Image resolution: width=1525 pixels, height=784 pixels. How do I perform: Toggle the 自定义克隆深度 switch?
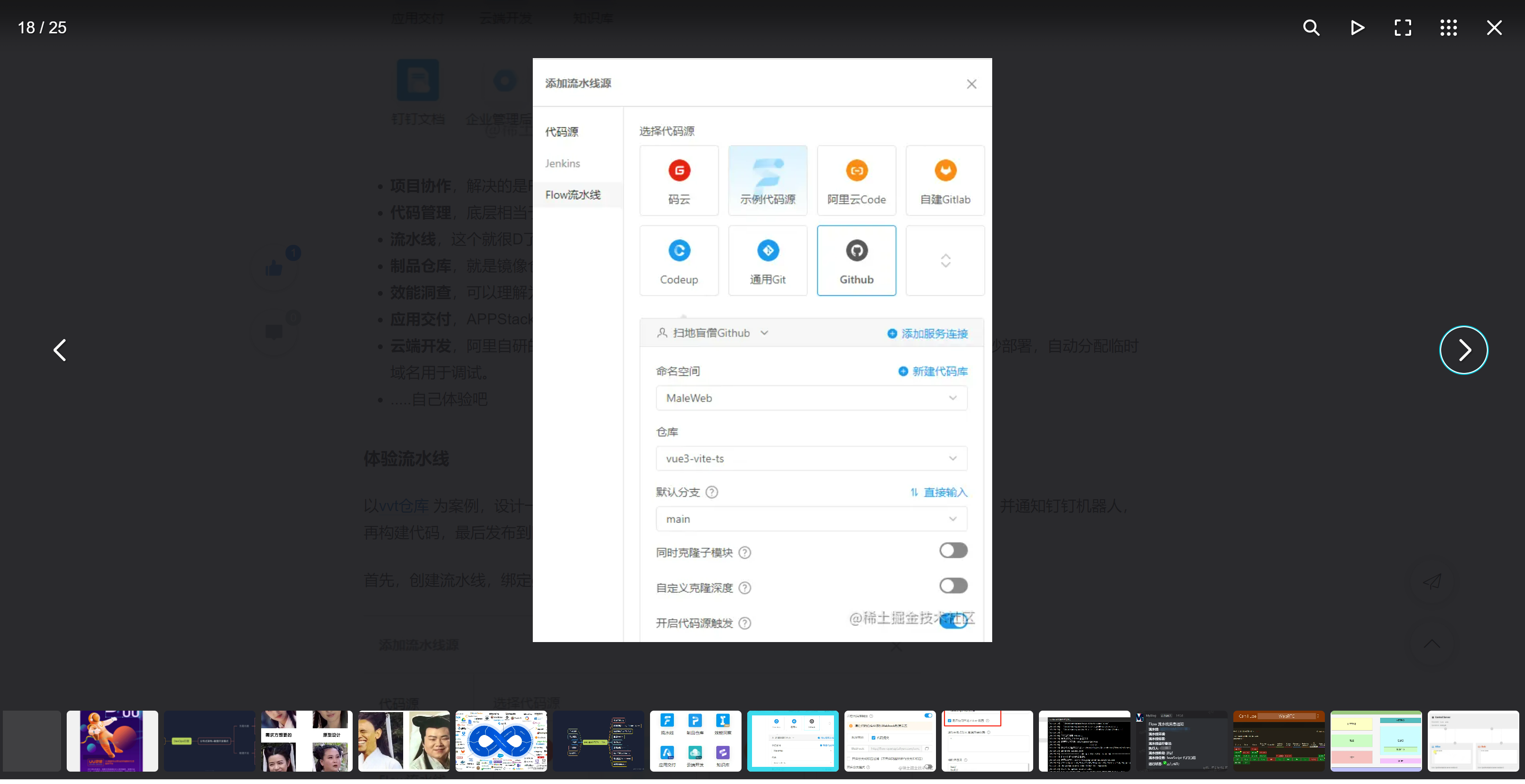953,586
